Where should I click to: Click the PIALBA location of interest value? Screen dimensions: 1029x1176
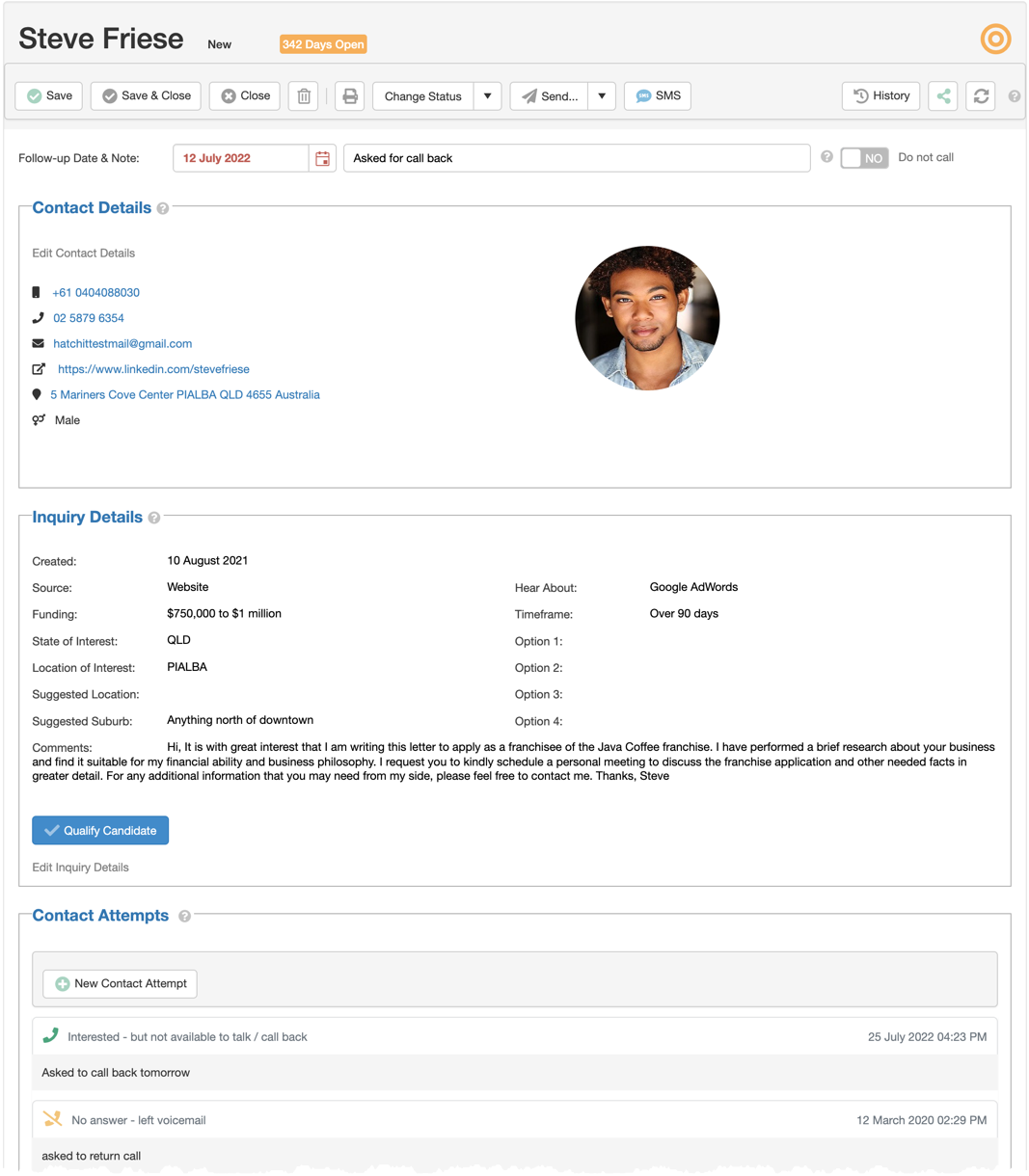(x=187, y=667)
